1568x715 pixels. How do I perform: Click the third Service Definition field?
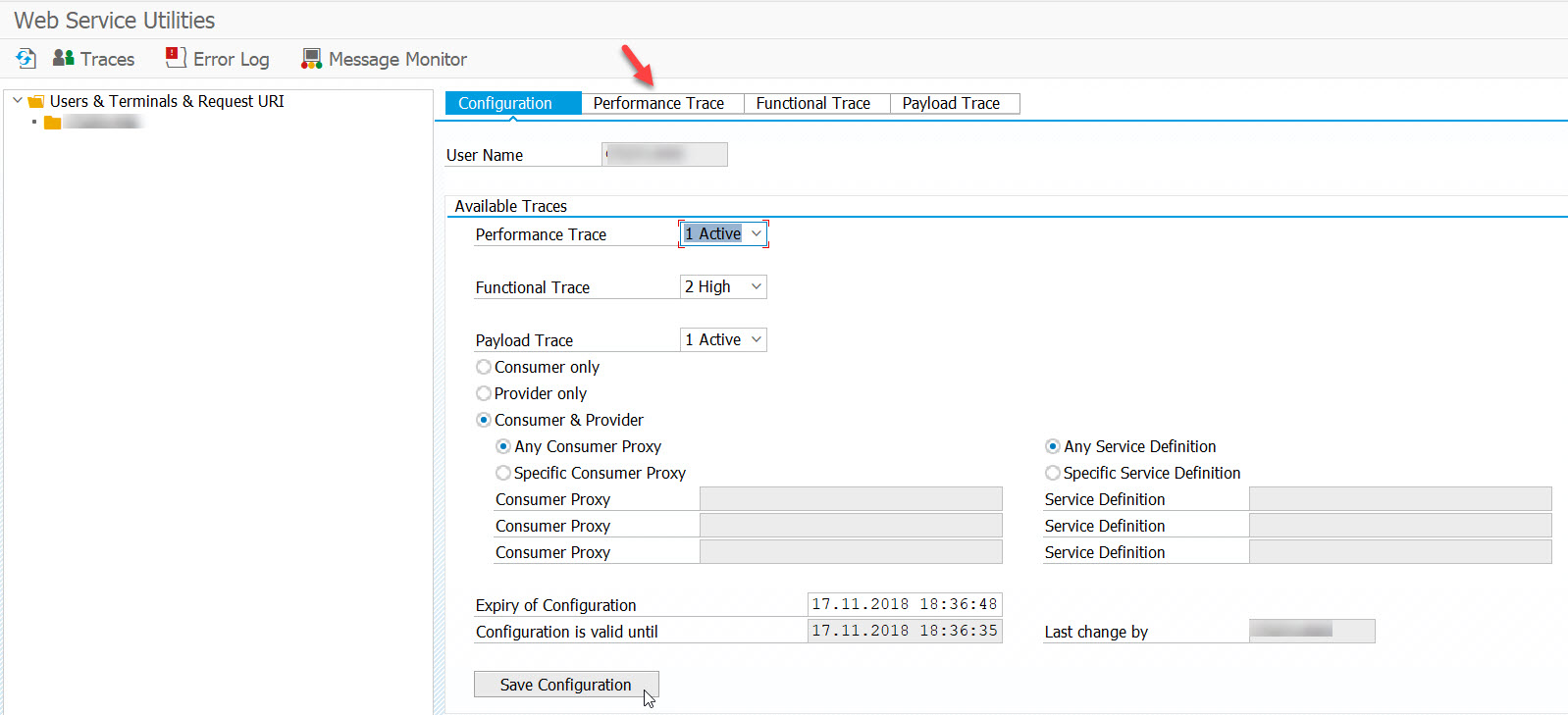(x=1400, y=551)
